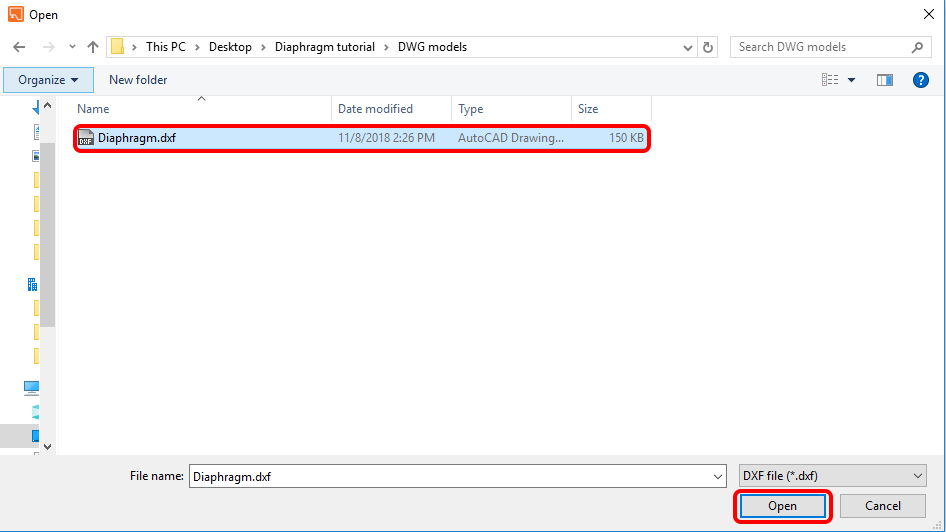
Task: Click the DXF file icon of Diaphragm.dxf
Action: pyautogui.click(x=86, y=138)
